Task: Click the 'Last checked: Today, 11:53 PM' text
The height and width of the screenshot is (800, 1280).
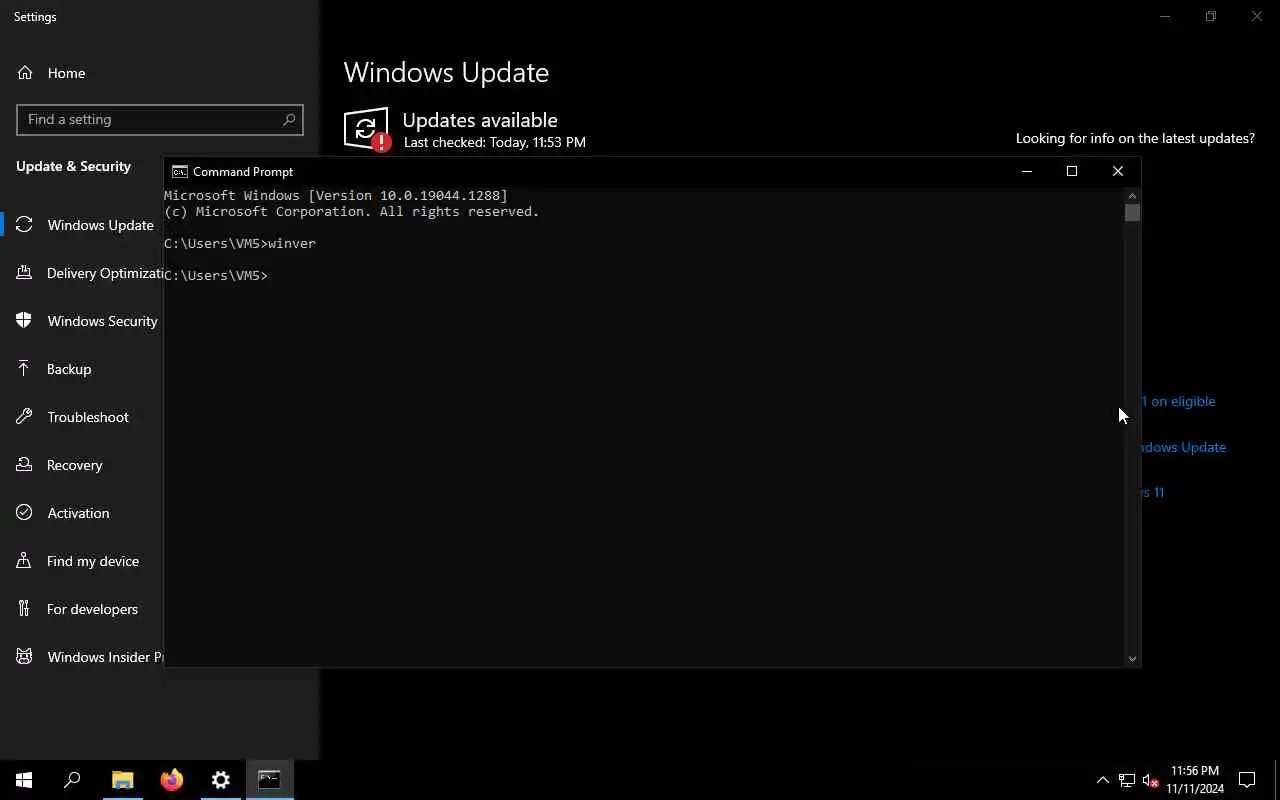Action: coord(495,142)
